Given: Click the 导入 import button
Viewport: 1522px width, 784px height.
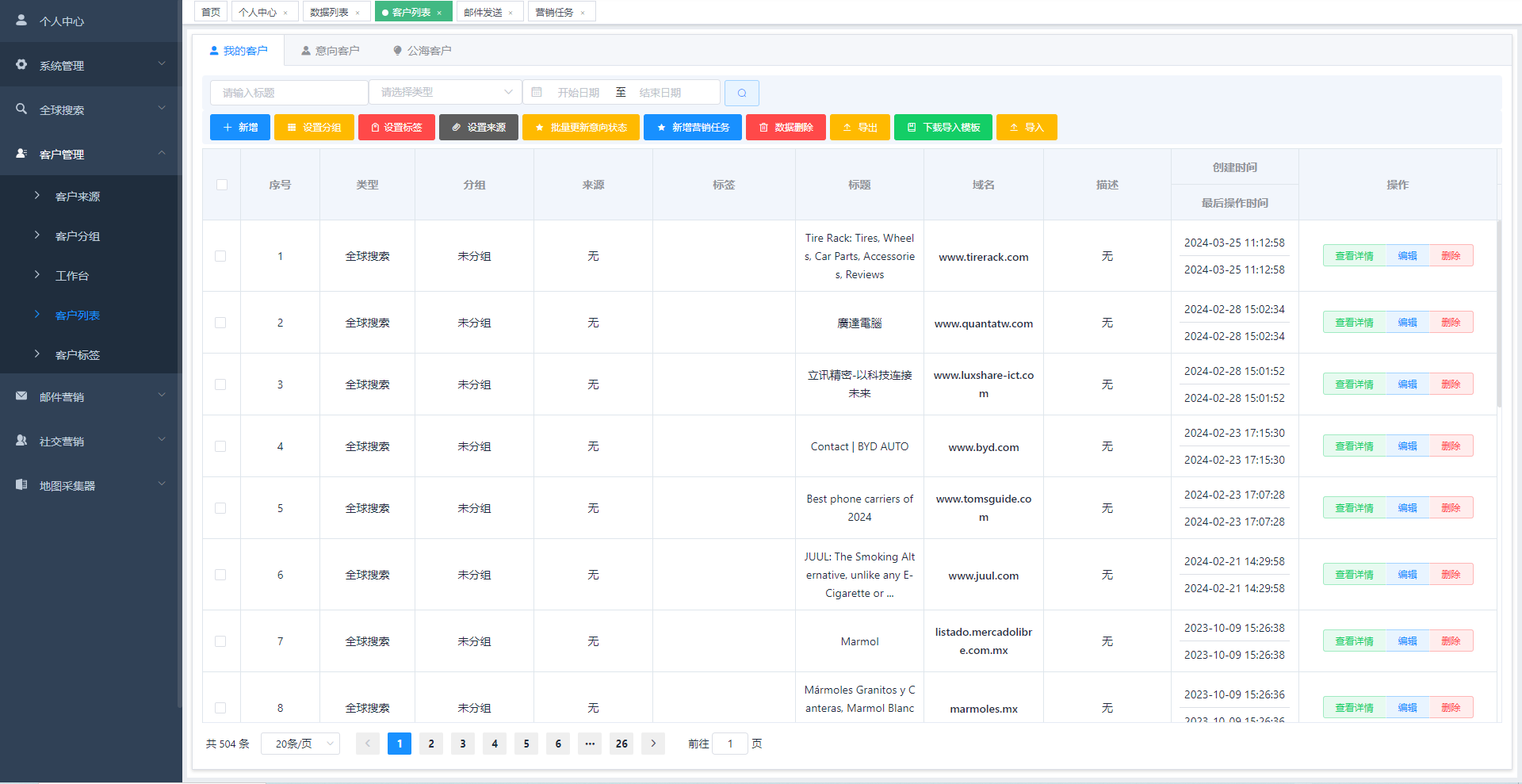Looking at the screenshot, I should pyautogui.click(x=1027, y=127).
